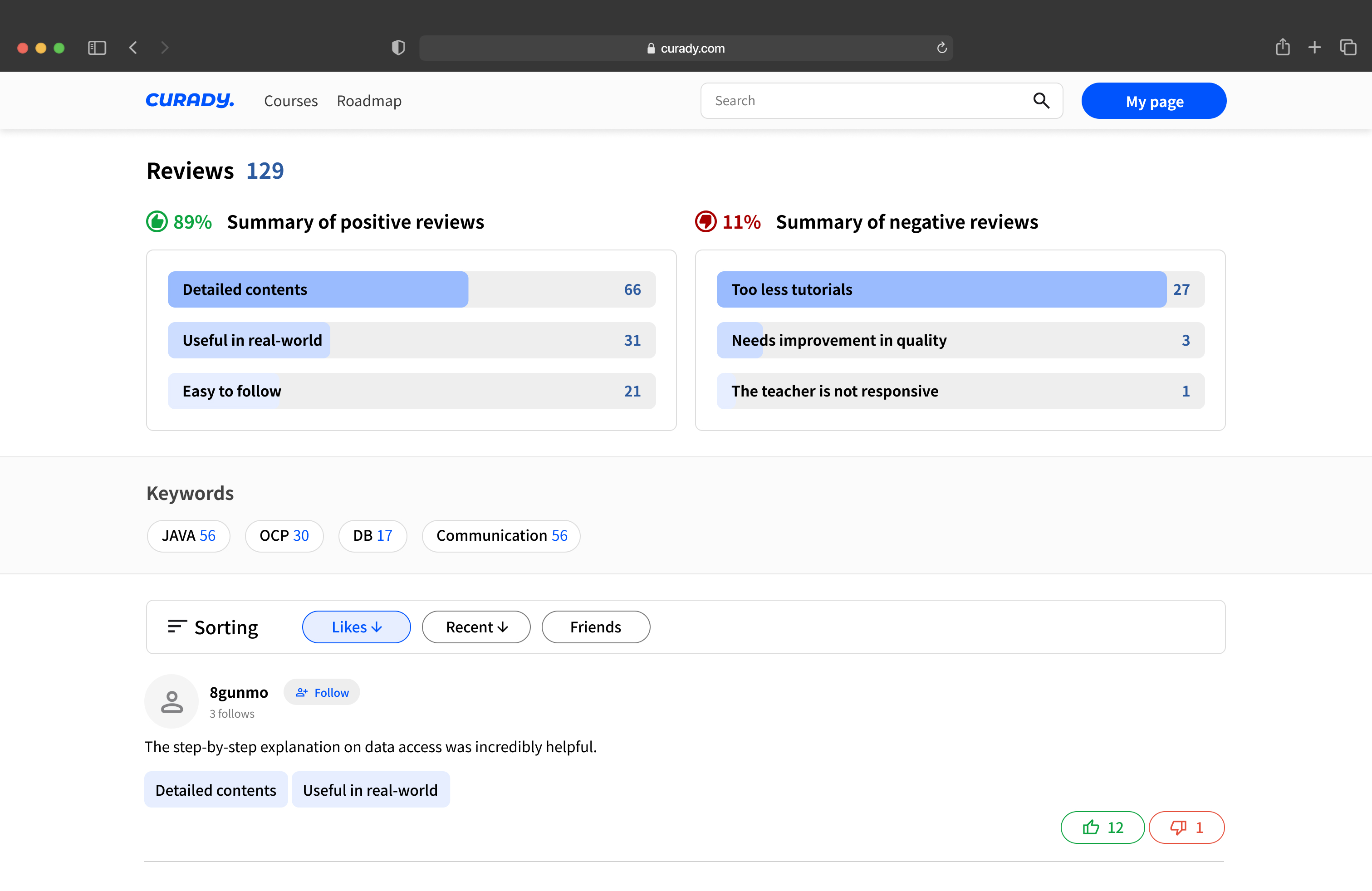The height and width of the screenshot is (891, 1372).
Task: Toggle the OCP keyword chip
Action: click(x=284, y=535)
